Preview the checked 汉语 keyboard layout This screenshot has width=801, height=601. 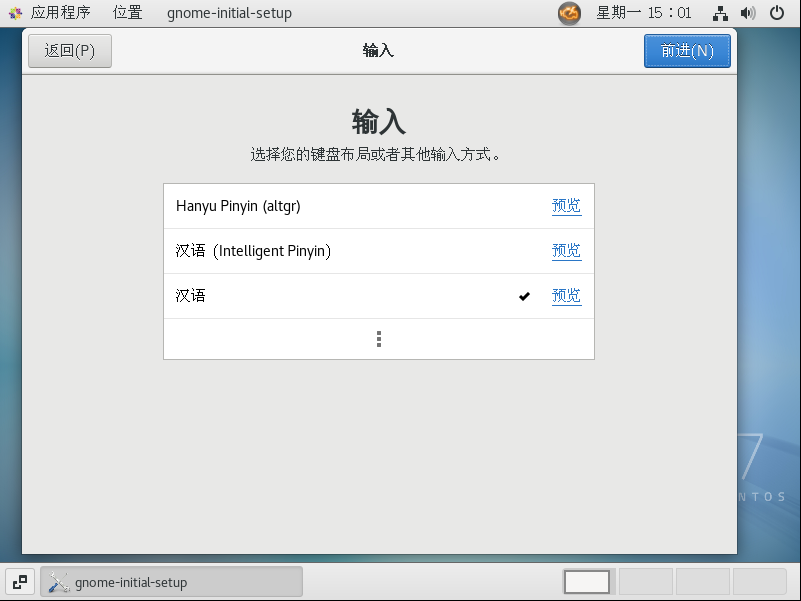(567, 296)
